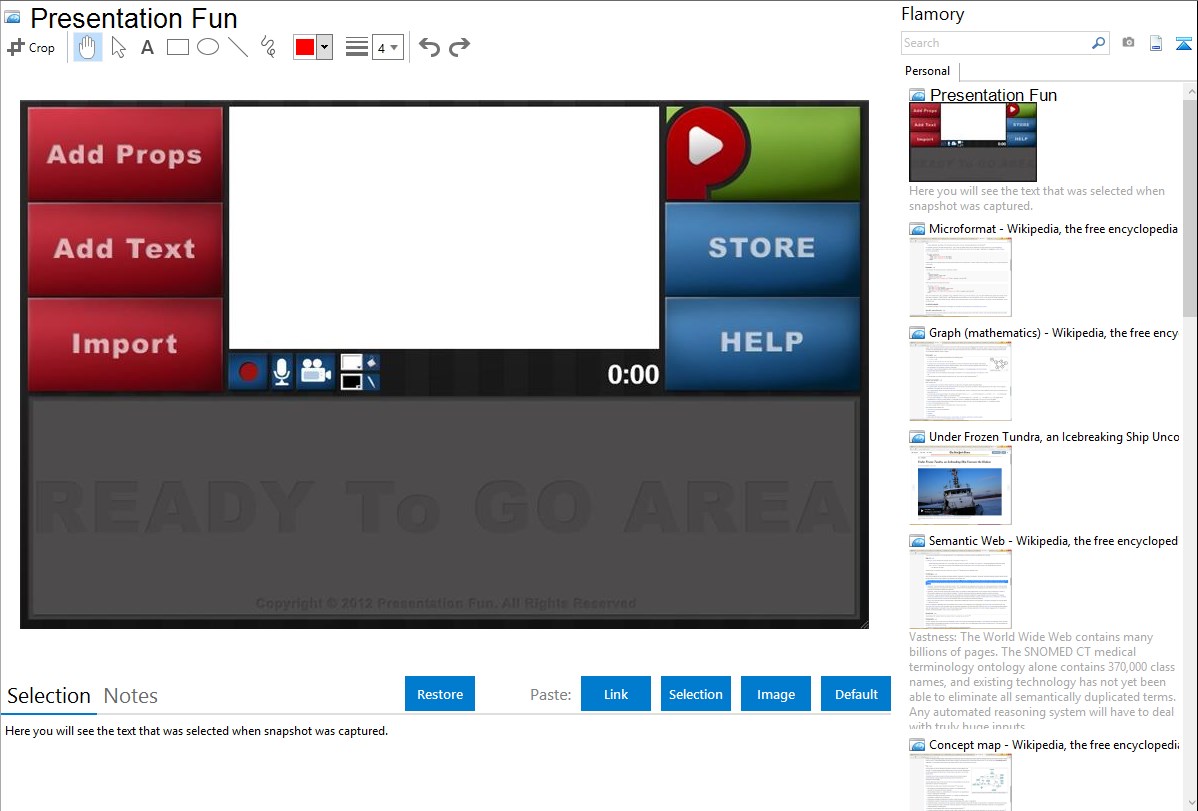Image resolution: width=1198 pixels, height=811 pixels.
Task: Click the STORE button
Action: click(x=763, y=248)
